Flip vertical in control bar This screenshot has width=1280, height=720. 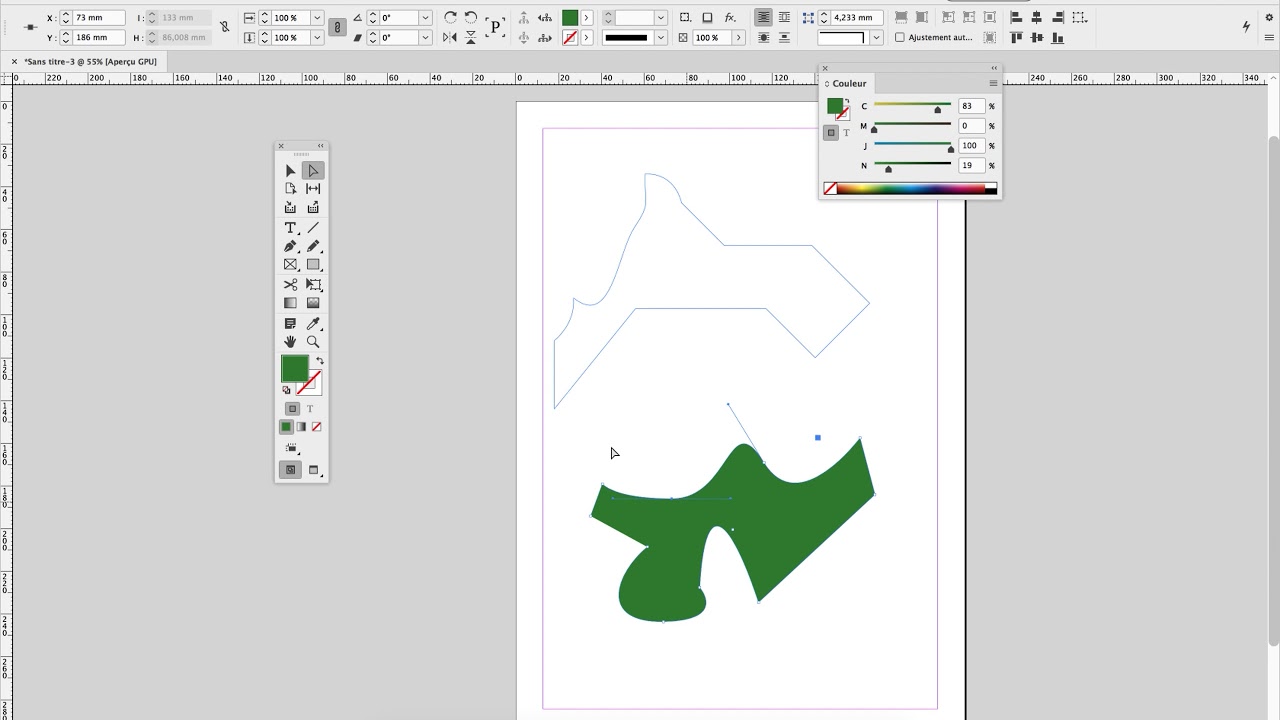pos(471,38)
